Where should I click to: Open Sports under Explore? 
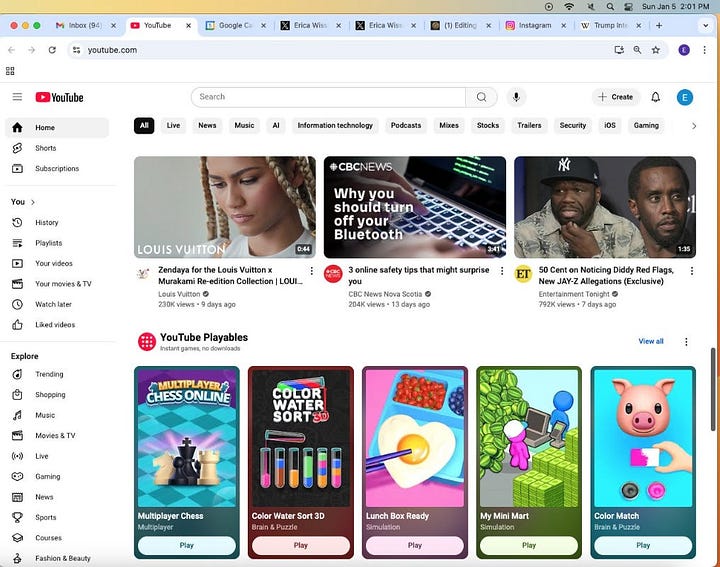[57, 517]
